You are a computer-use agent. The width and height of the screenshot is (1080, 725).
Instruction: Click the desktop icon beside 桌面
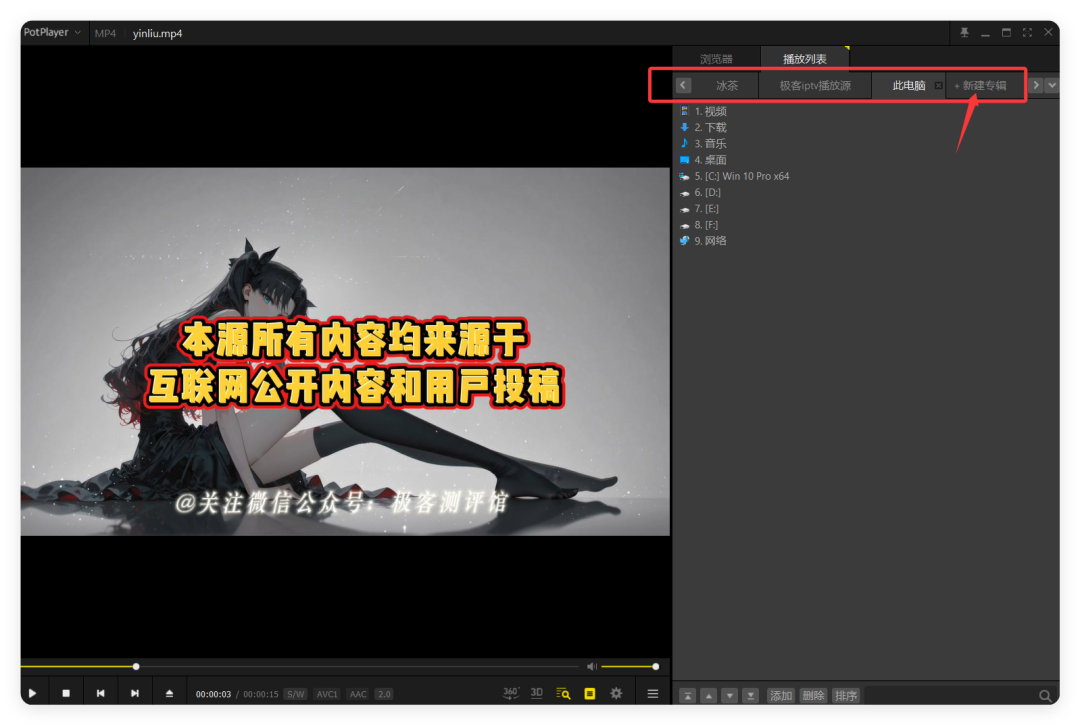(684, 160)
